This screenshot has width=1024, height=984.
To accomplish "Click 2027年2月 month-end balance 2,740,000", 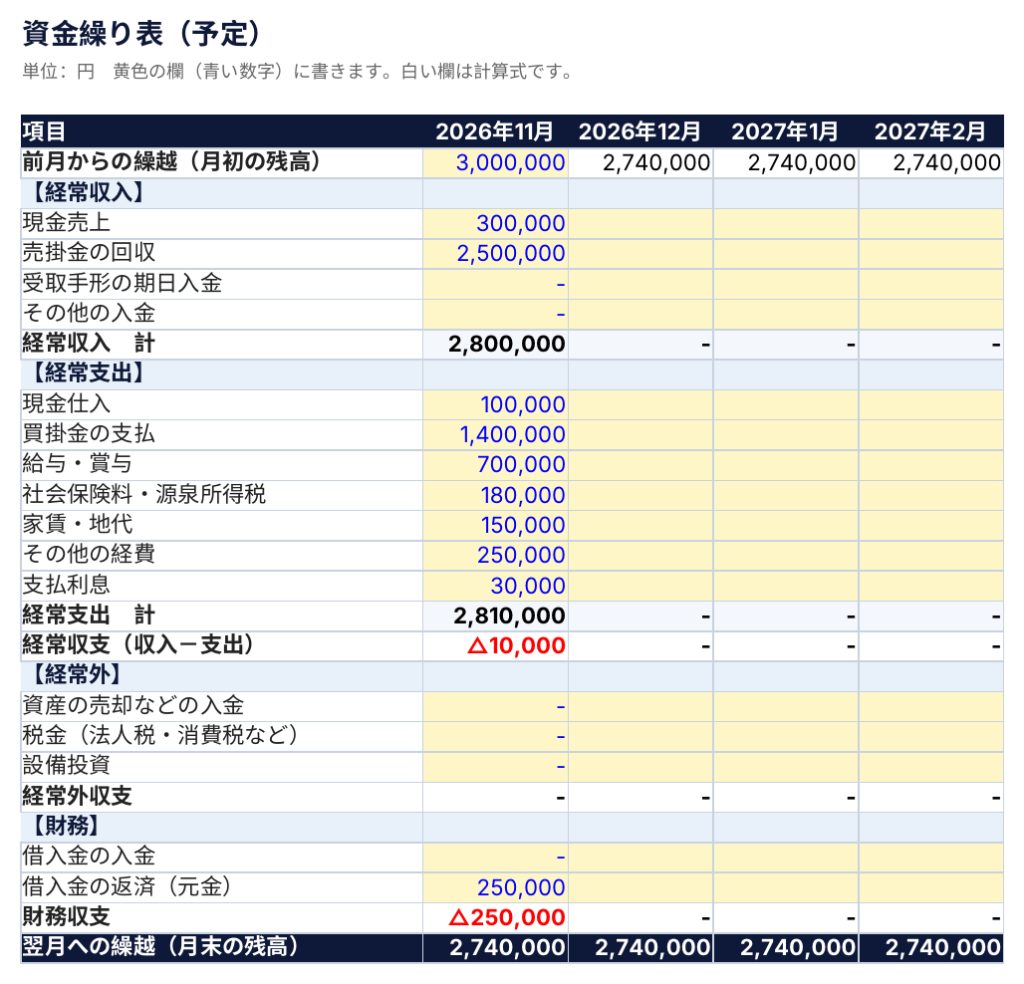I will tap(931, 948).
